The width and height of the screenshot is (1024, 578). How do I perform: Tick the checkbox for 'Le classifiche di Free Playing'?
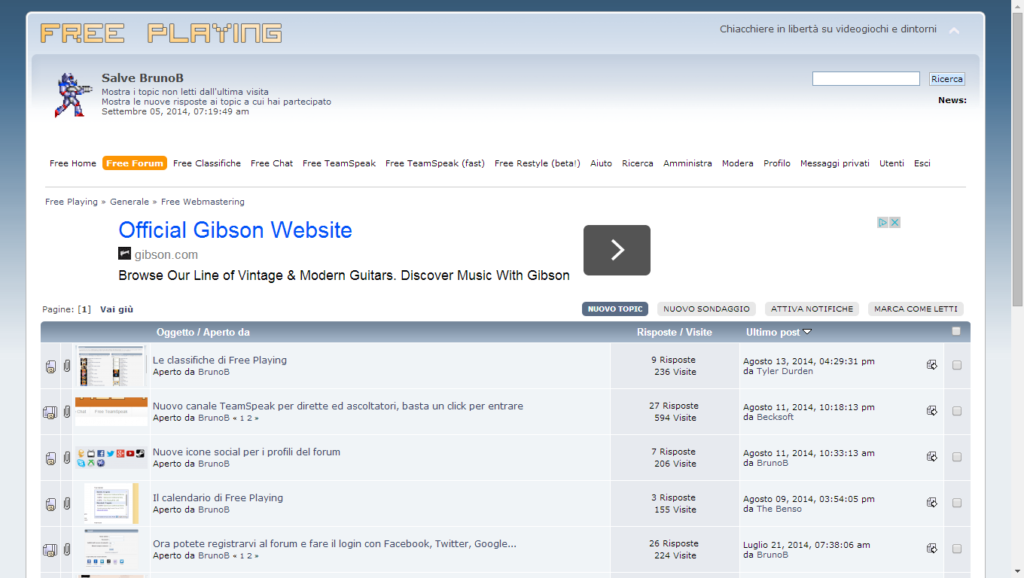[957, 365]
